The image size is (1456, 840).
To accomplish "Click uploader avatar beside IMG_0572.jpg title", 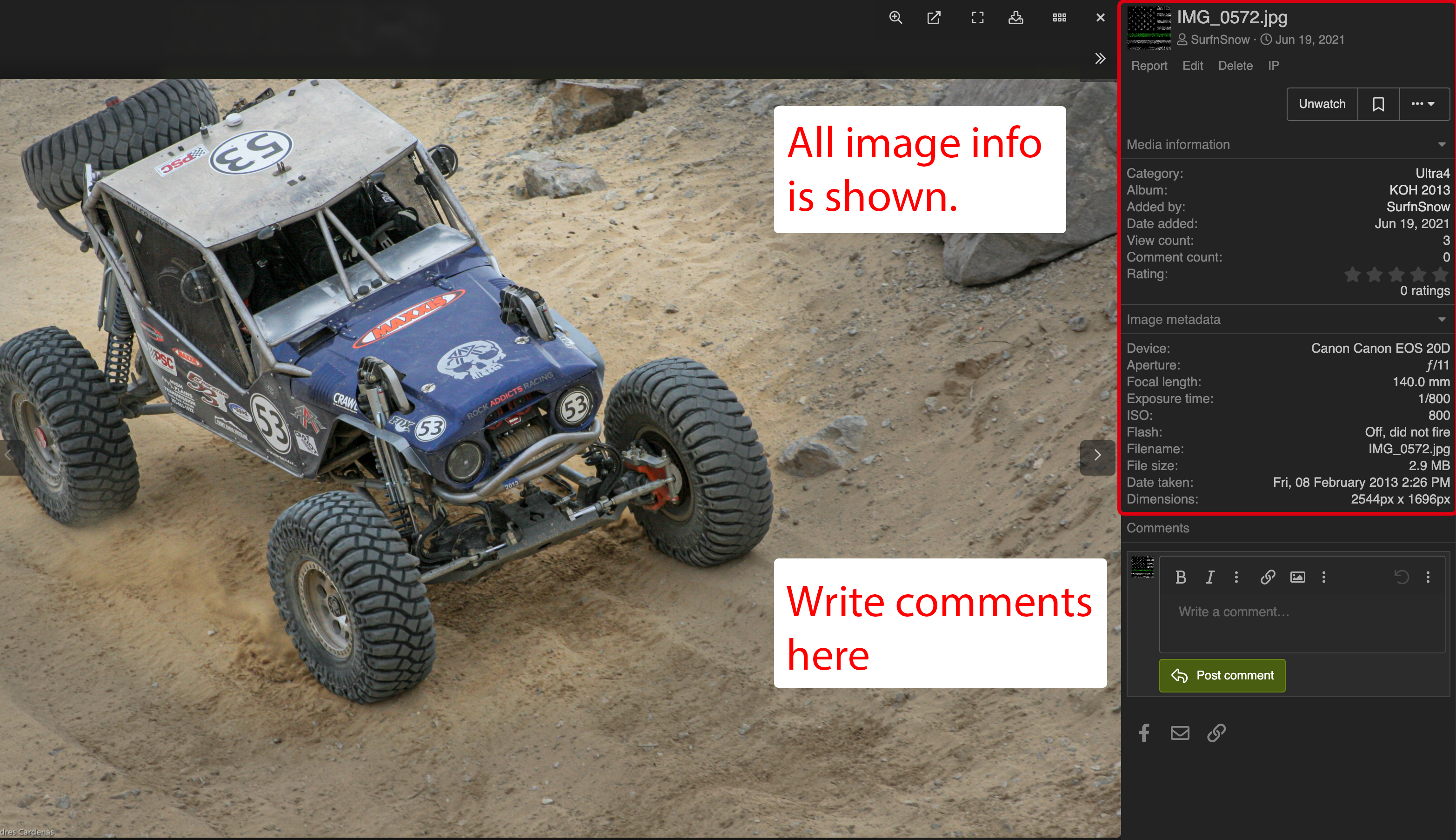I will (1149, 28).
